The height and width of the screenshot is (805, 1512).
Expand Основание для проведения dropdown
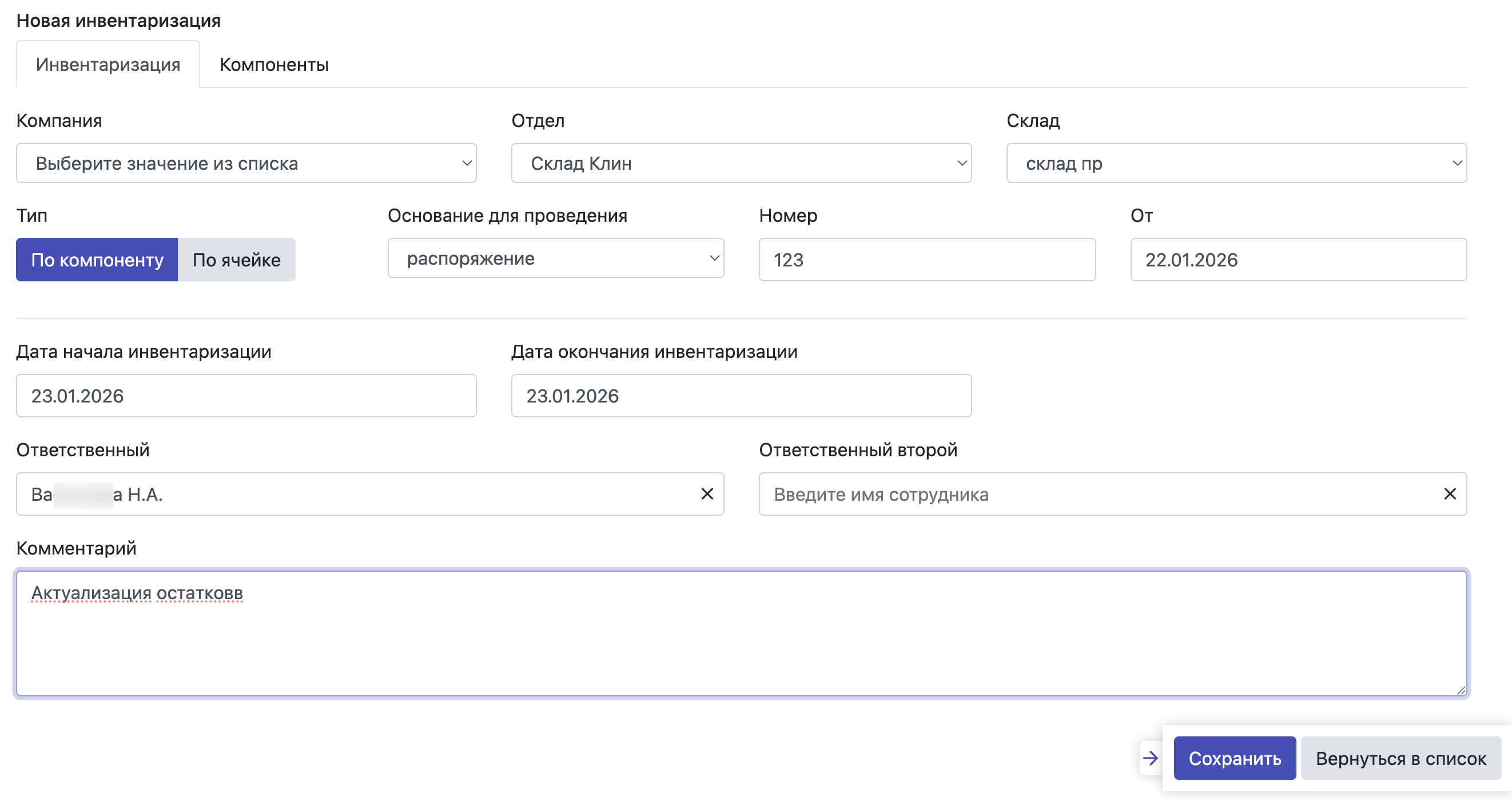pyautogui.click(x=555, y=258)
